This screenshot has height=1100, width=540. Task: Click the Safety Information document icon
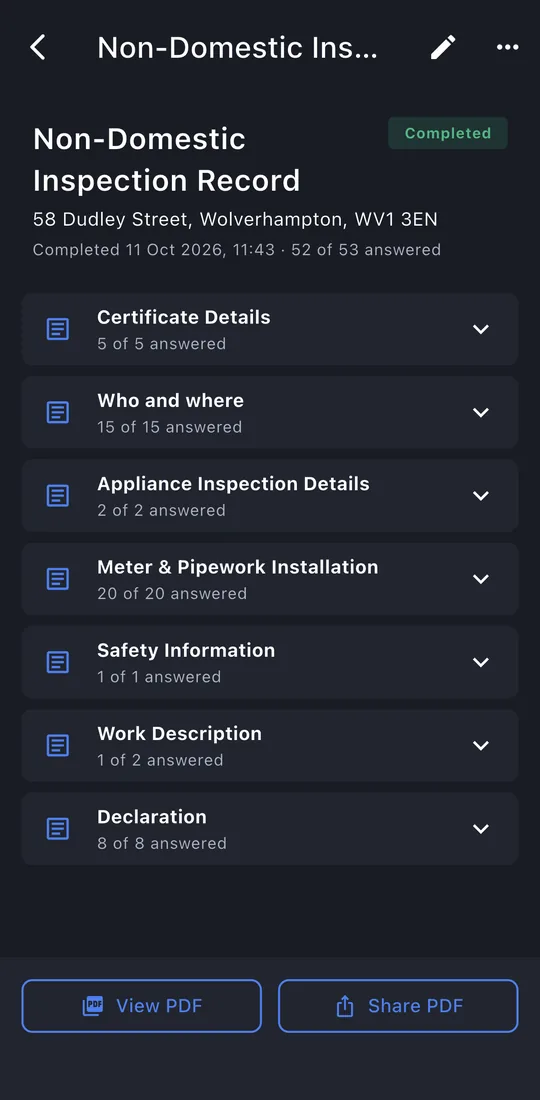[58, 662]
